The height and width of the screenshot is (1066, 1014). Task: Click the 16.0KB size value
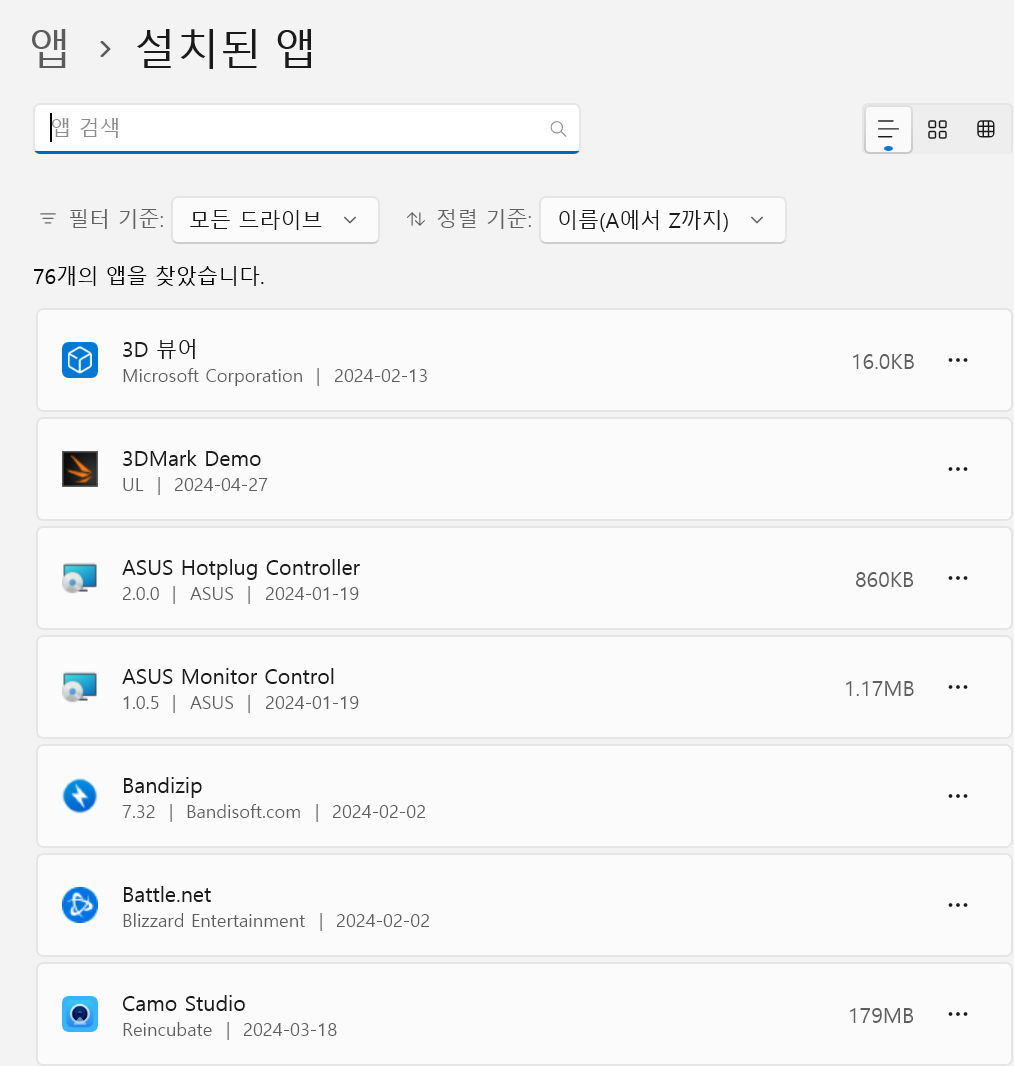[x=883, y=362]
